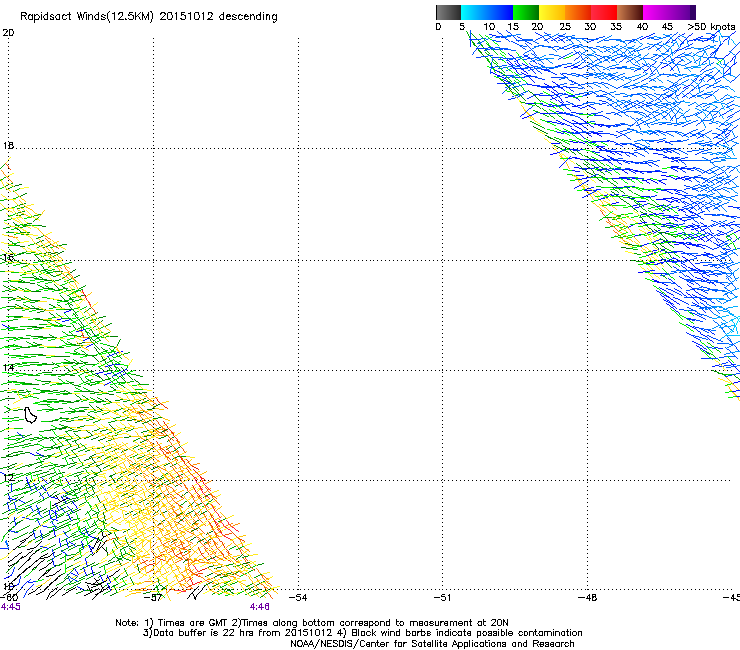This screenshot has height=650, width=740.
Task: Click the '>50 knots' legend label
Action: [x=711, y=27]
